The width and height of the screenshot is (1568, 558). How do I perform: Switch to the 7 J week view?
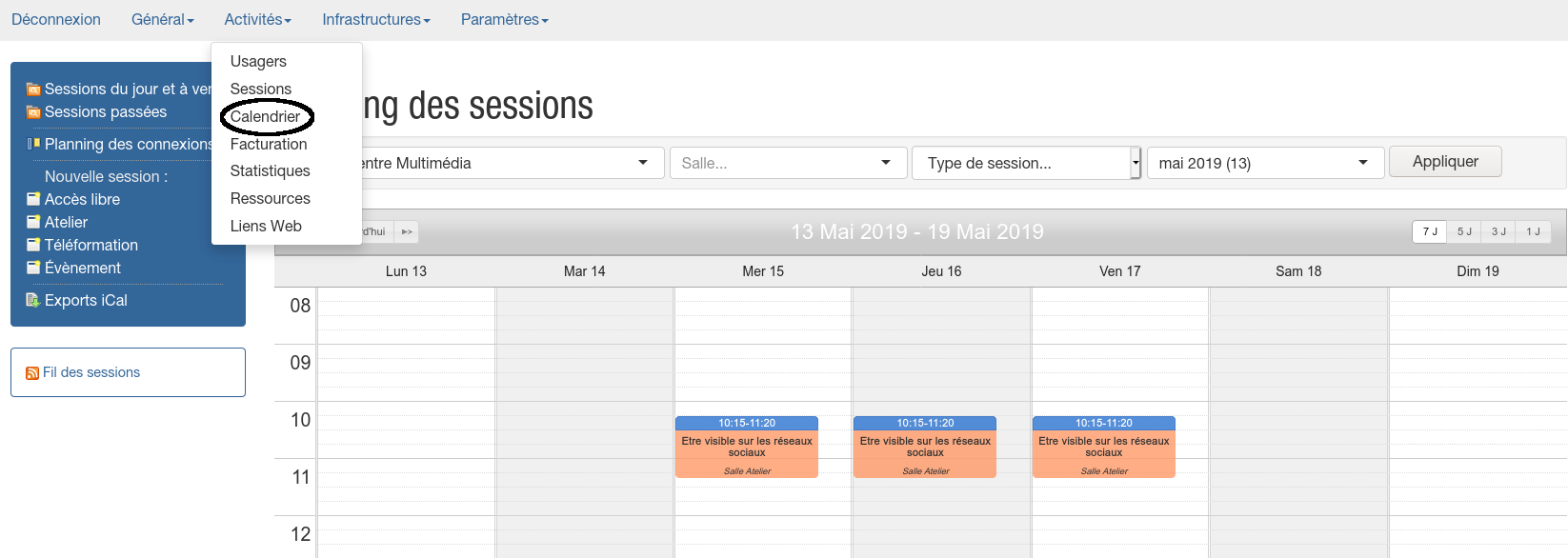tap(1429, 231)
